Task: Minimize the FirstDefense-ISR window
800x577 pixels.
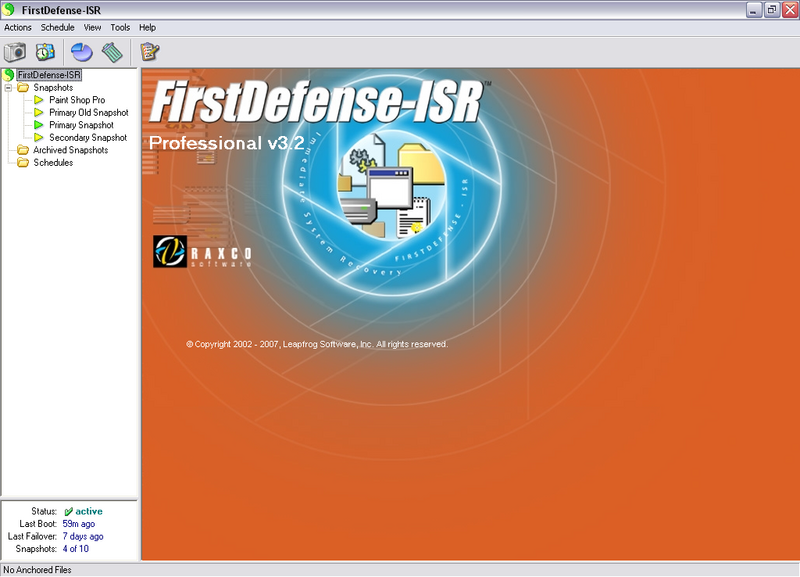Action: (754, 10)
